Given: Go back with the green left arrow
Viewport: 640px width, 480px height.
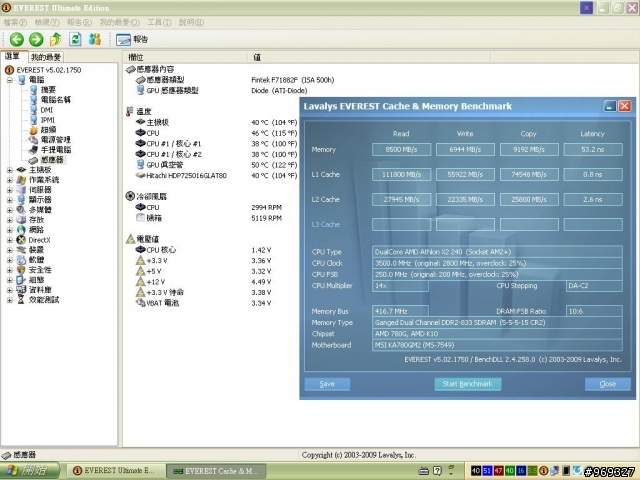Looking at the screenshot, I should [17, 39].
